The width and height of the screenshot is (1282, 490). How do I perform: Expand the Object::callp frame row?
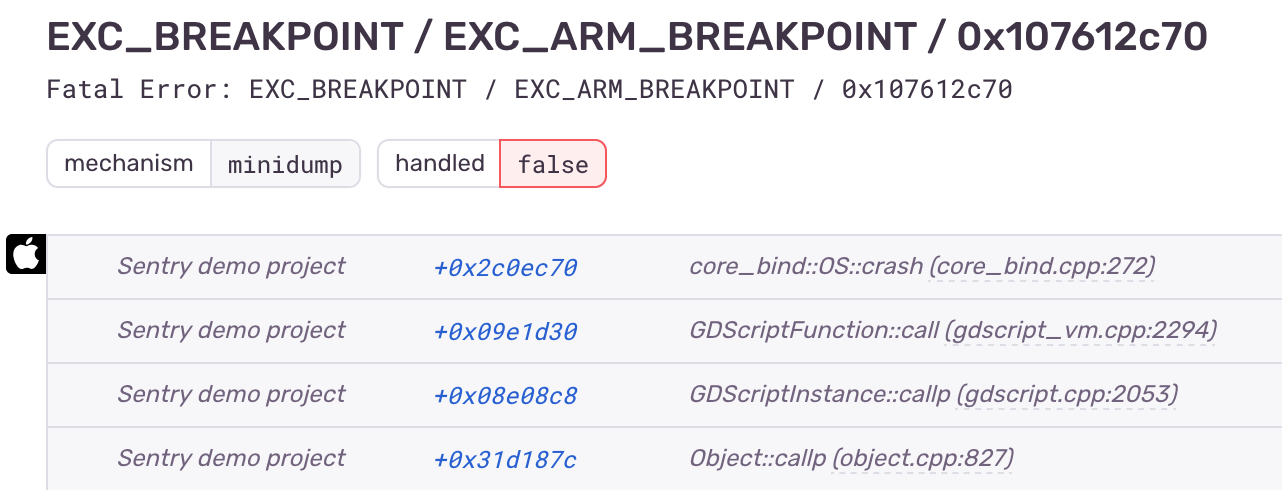tap(757, 459)
